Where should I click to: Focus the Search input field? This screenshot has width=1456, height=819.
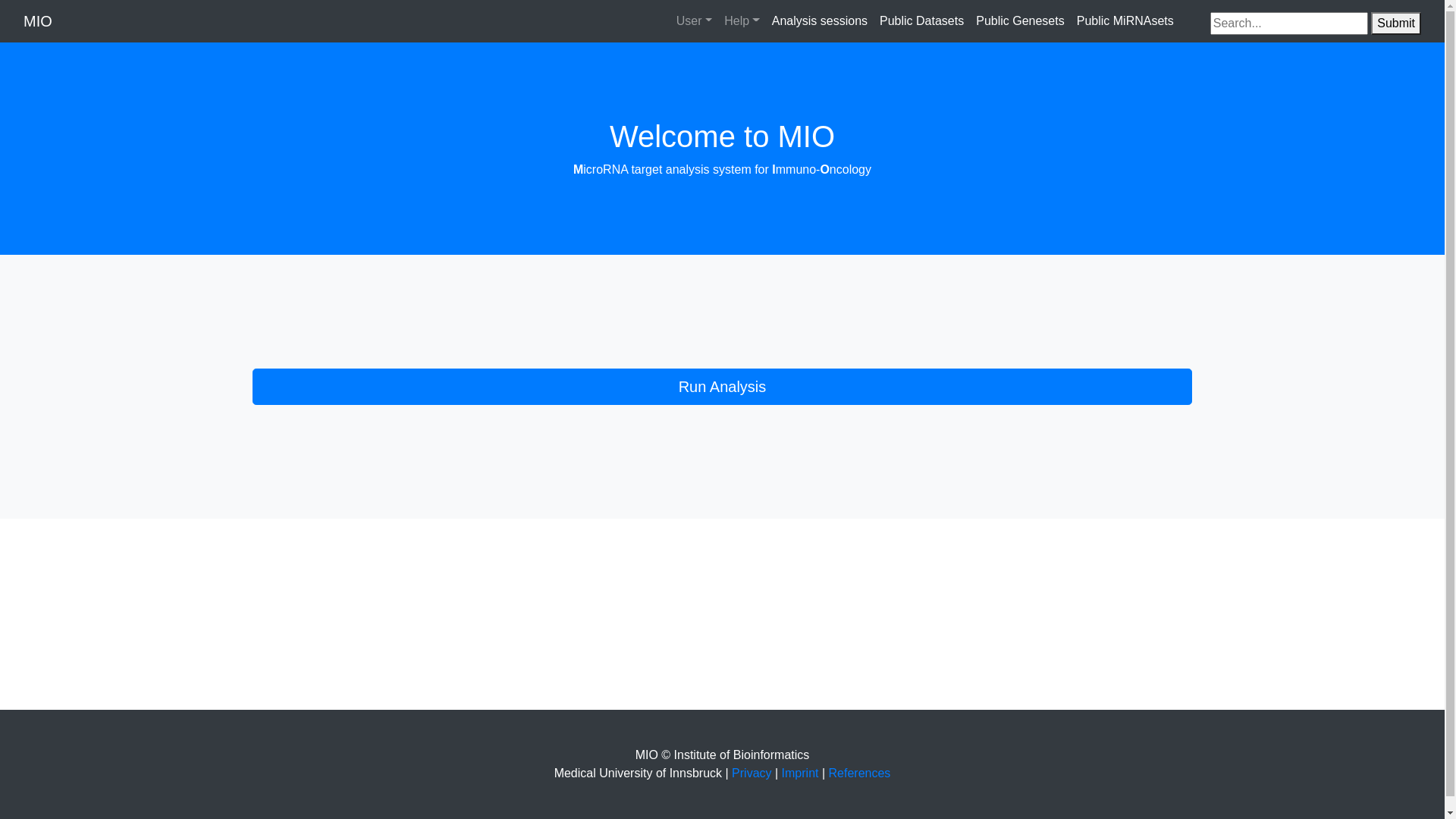pyautogui.click(x=1289, y=24)
